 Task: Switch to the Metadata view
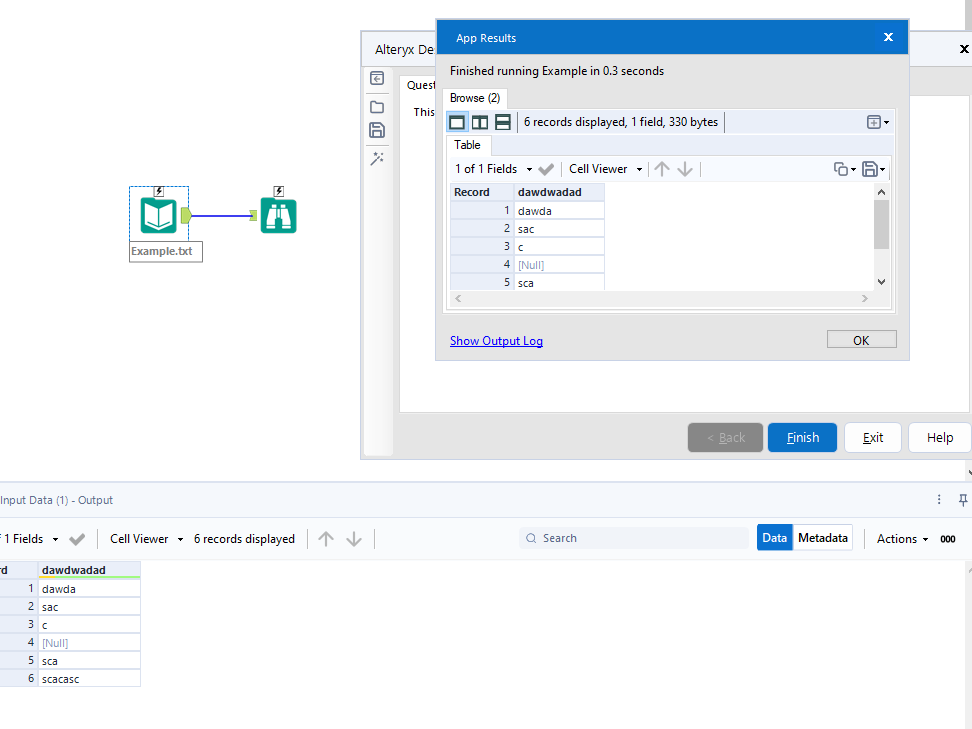(x=823, y=538)
